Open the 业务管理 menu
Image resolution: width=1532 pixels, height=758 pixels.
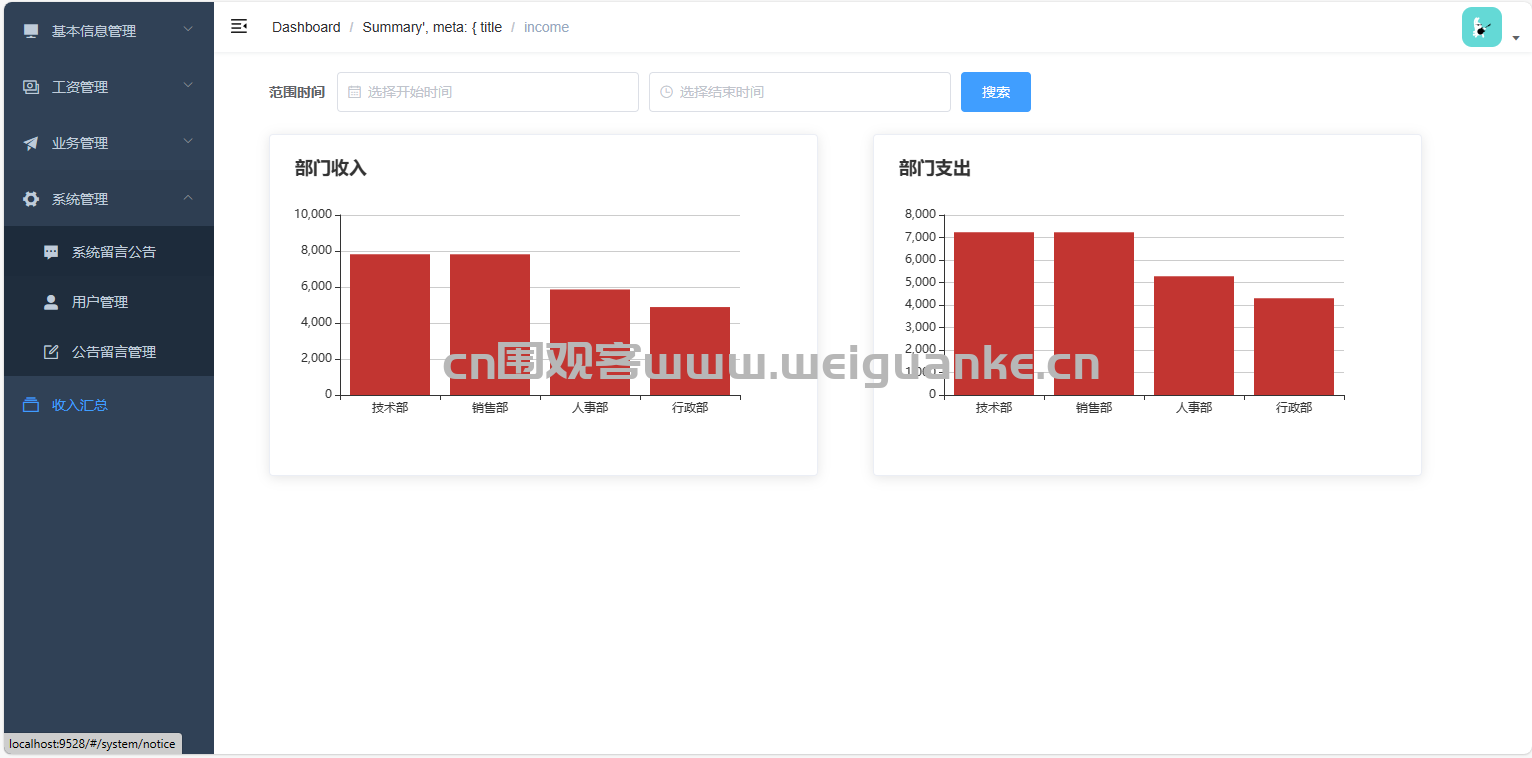tap(109, 143)
